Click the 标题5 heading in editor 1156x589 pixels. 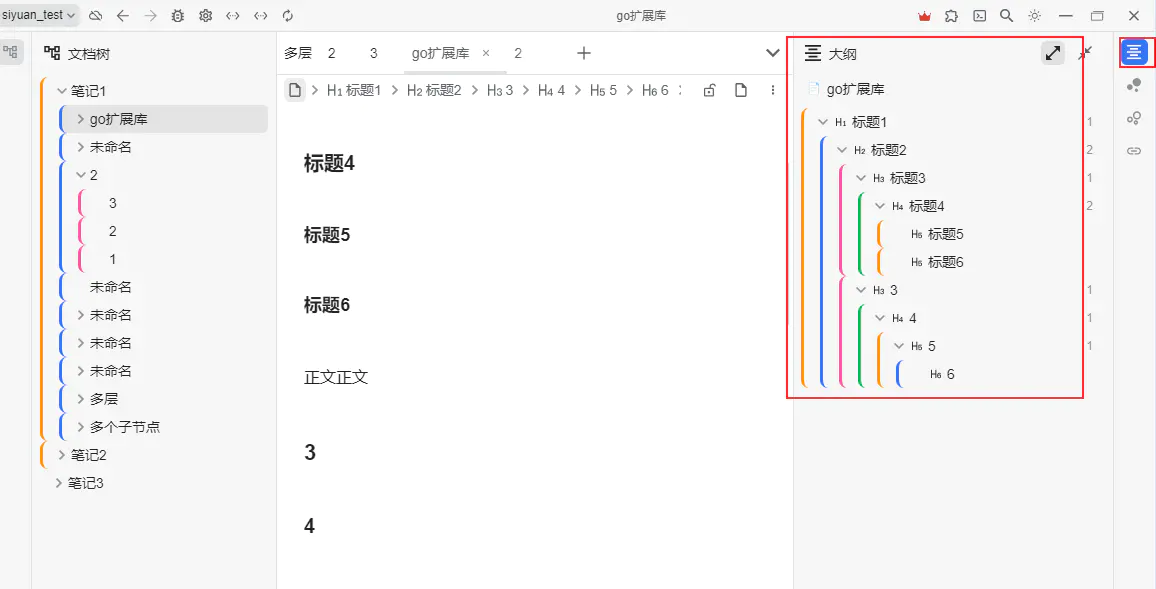click(x=327, y=235)
